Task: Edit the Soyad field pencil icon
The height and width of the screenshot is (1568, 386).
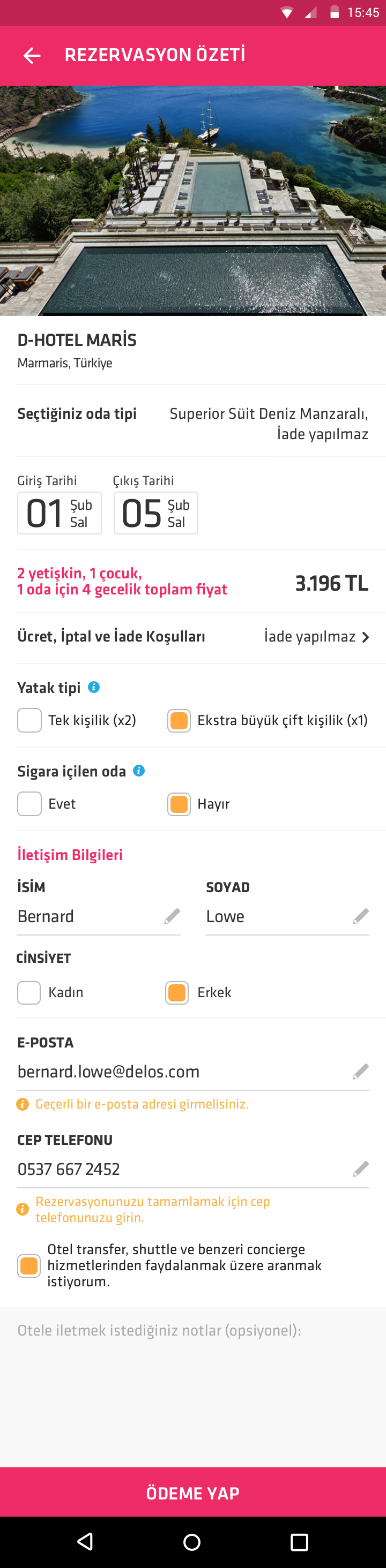Action: [x=361, y=916]
